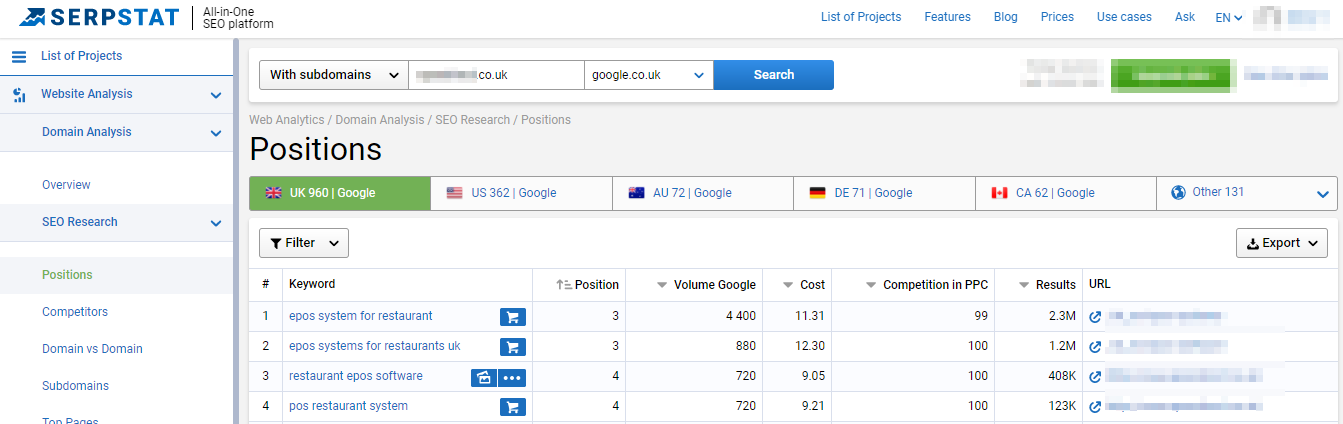Click shopping cart icon for 'pos restaurant system'
Viewport: 1343px width, 424px height.
pyautogui.click(x=513, y=407)
